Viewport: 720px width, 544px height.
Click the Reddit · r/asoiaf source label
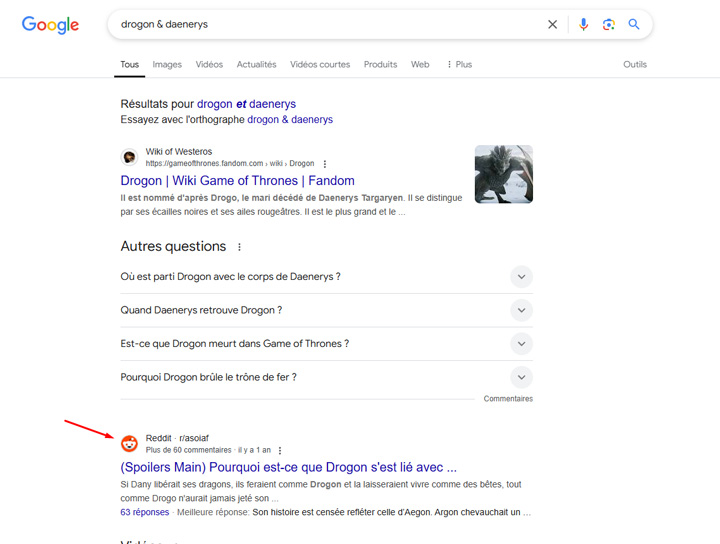point(177,438)
